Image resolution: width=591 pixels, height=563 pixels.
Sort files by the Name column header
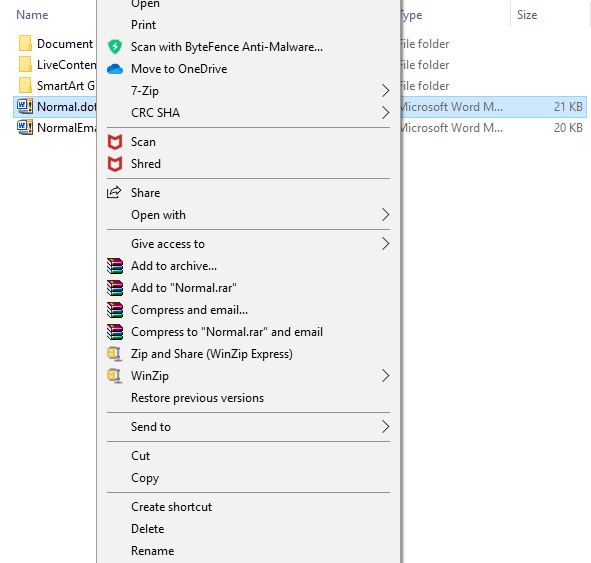pyautogui.click(x=32, y=15)
